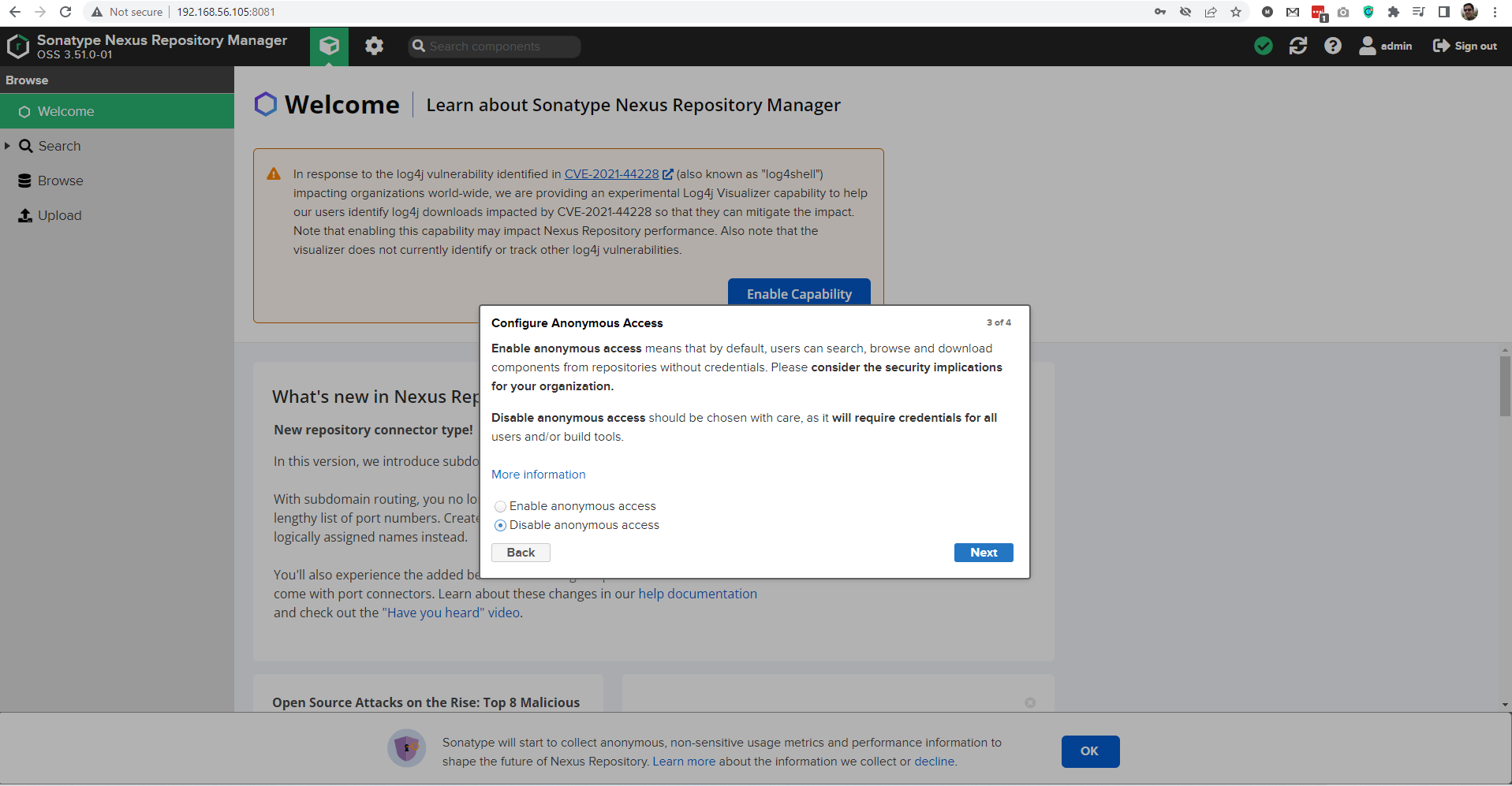Viewport: 1512px width, 786px height.
Task: Click the Not secure warning icon
Action: click(97, 12)
